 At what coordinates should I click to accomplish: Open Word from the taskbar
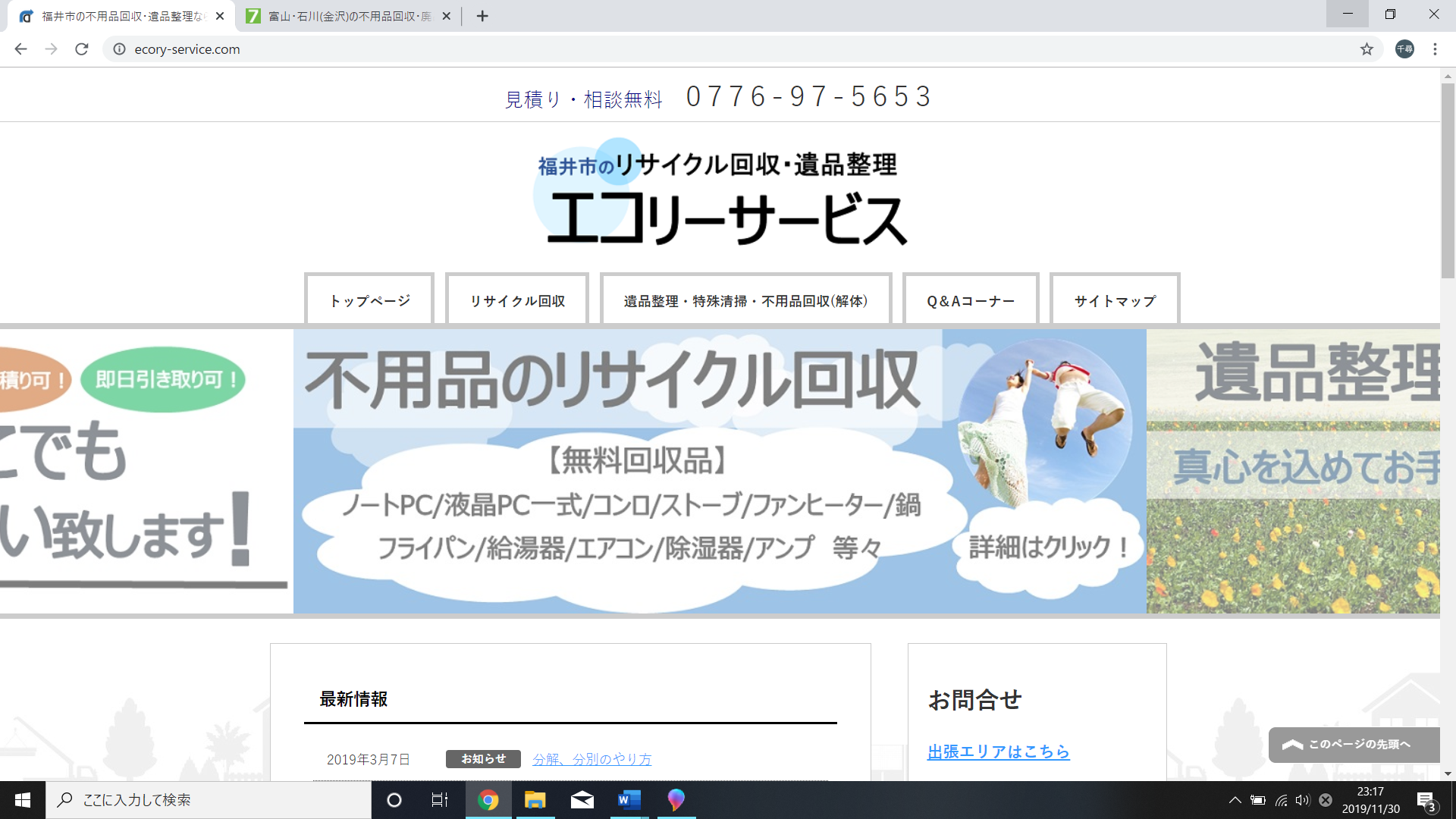(629, 799)
